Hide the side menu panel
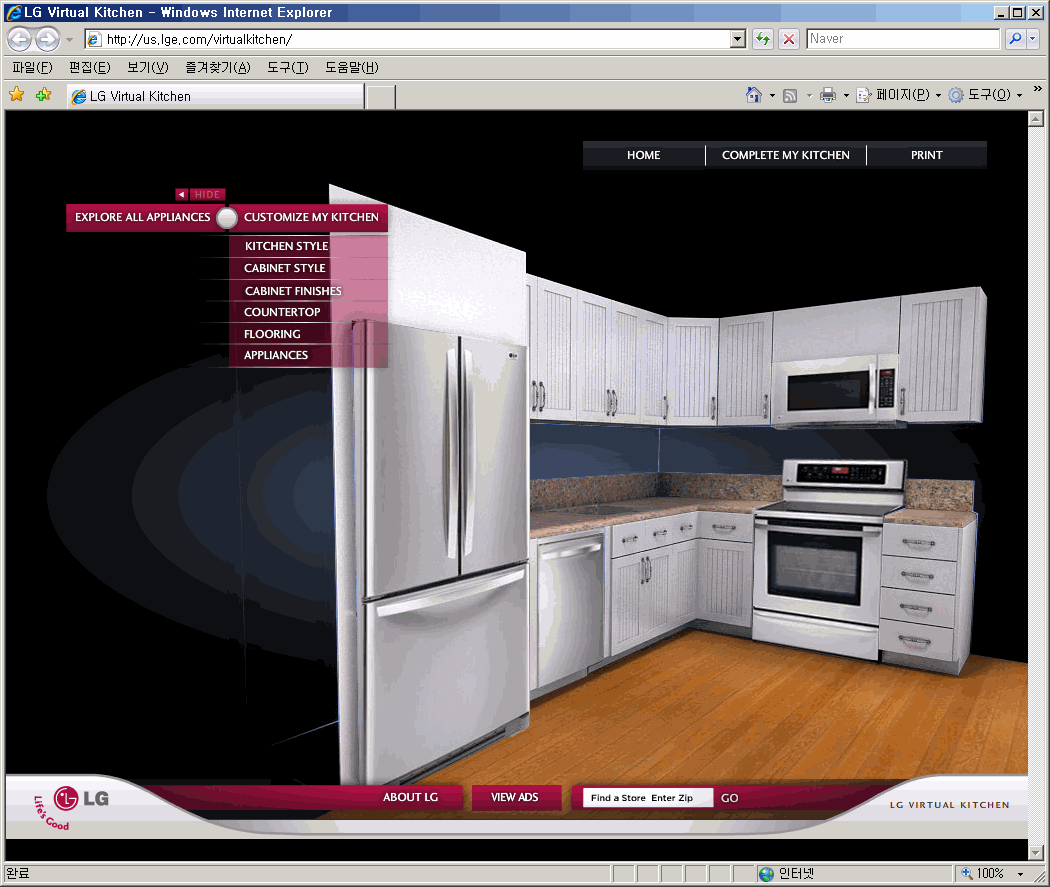The height and width of the screenshot is (887, 1050). pyautogui.click(x=200, y=194)
